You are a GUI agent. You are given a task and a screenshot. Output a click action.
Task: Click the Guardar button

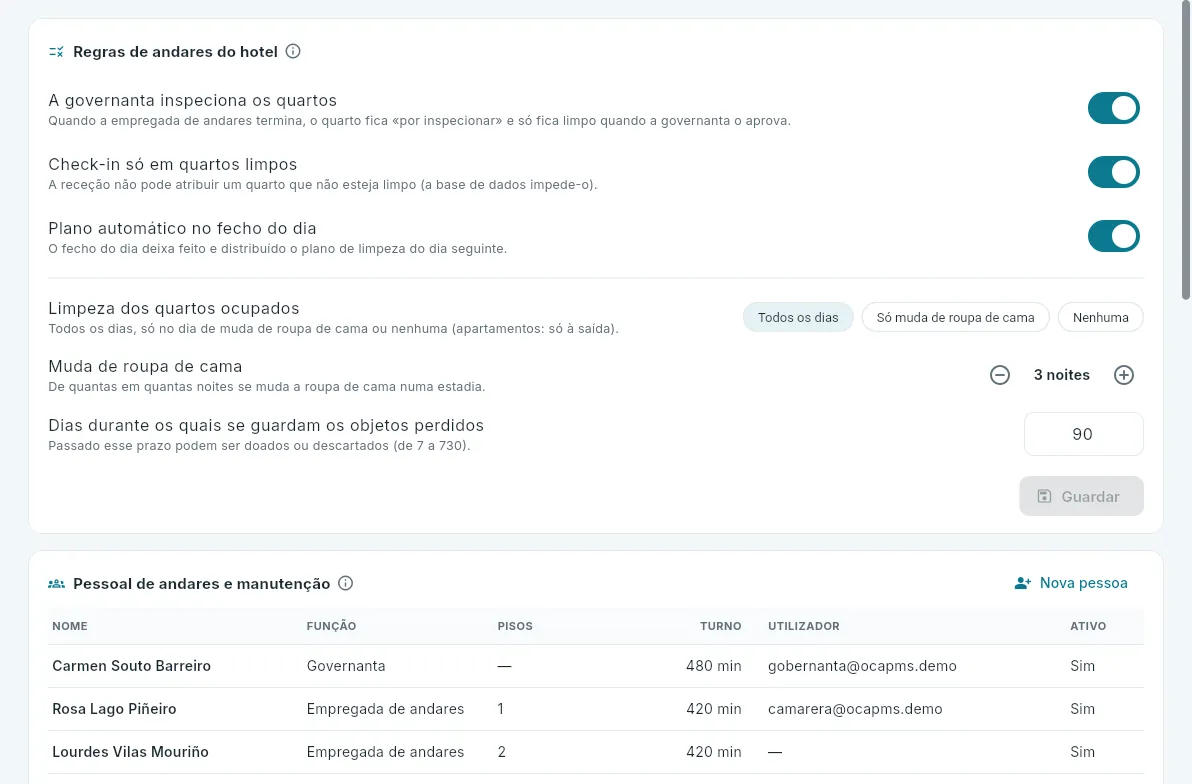1081,497
